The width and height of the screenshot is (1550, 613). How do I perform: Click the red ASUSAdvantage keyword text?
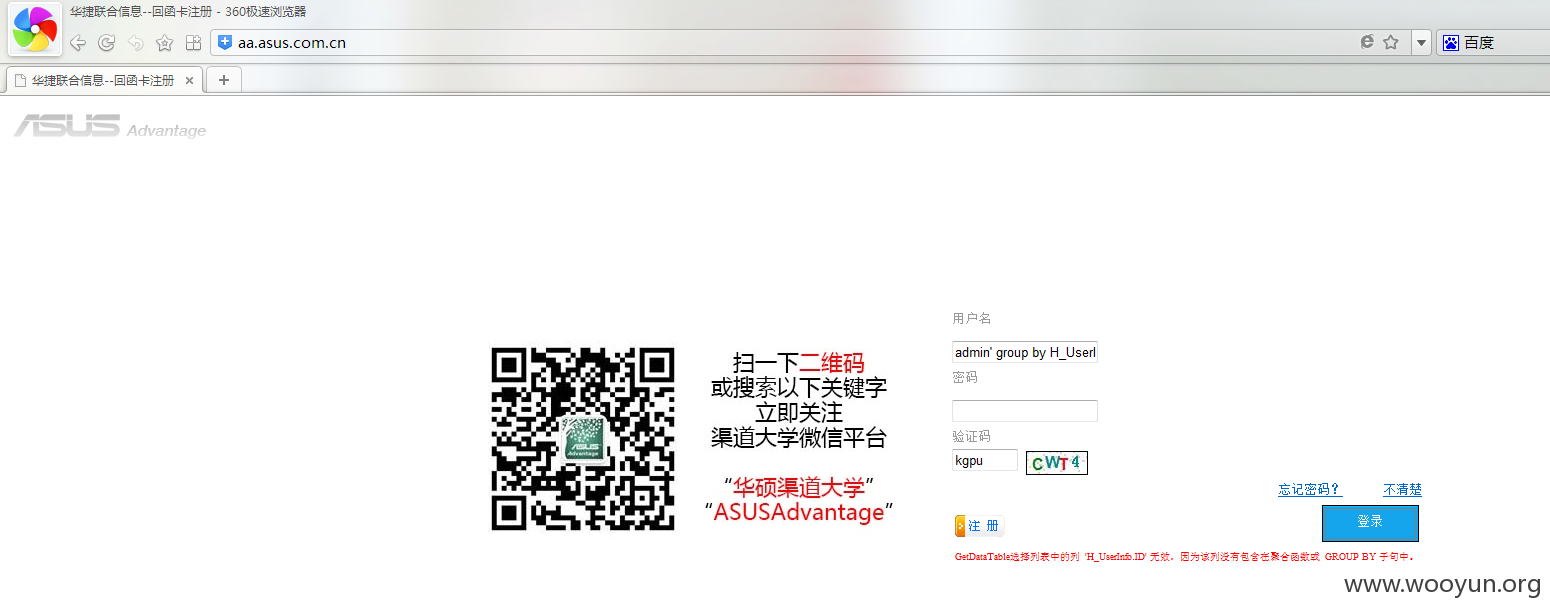799,512
